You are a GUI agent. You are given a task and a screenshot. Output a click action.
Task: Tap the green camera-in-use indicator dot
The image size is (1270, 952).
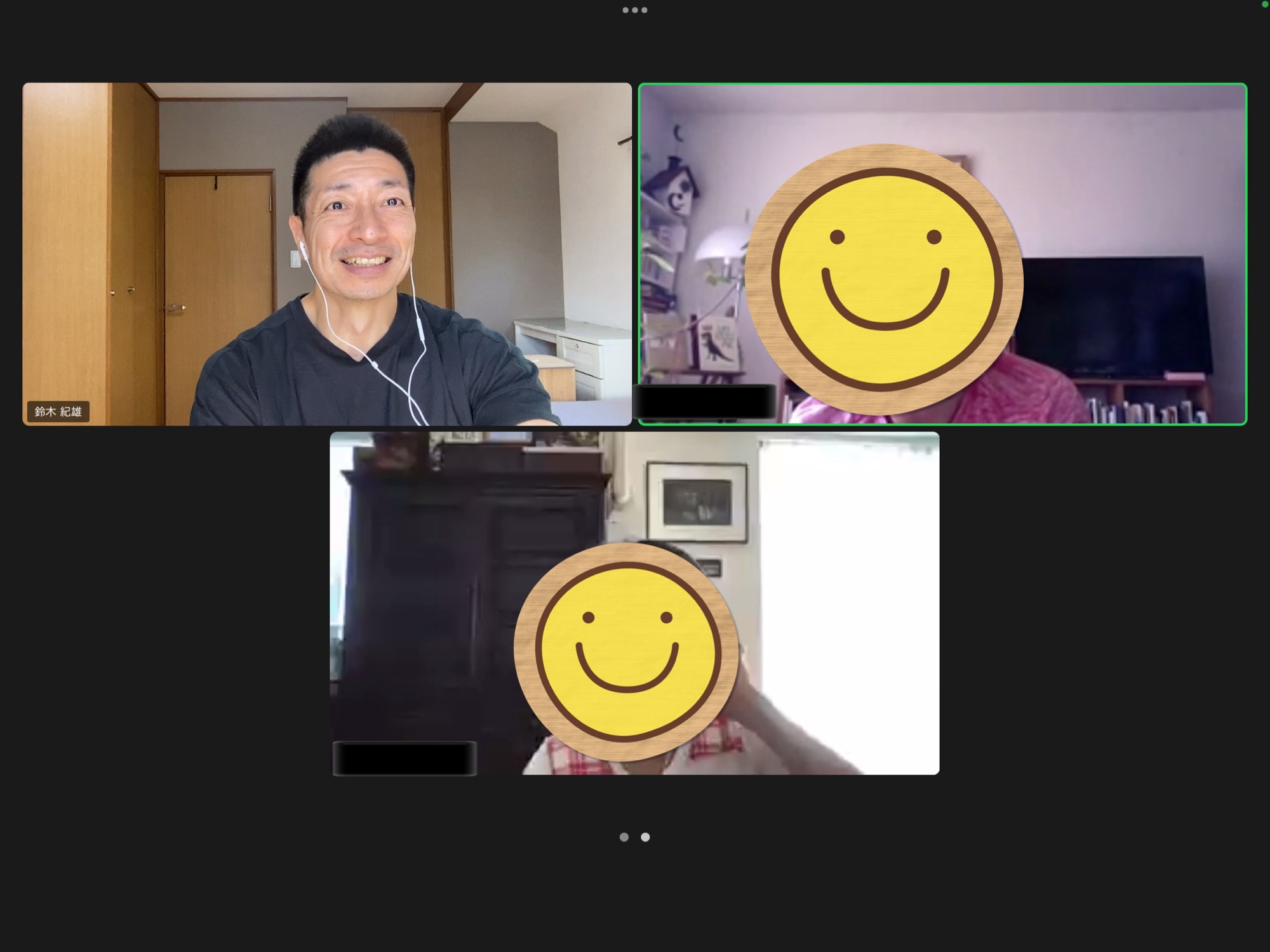1264,4
